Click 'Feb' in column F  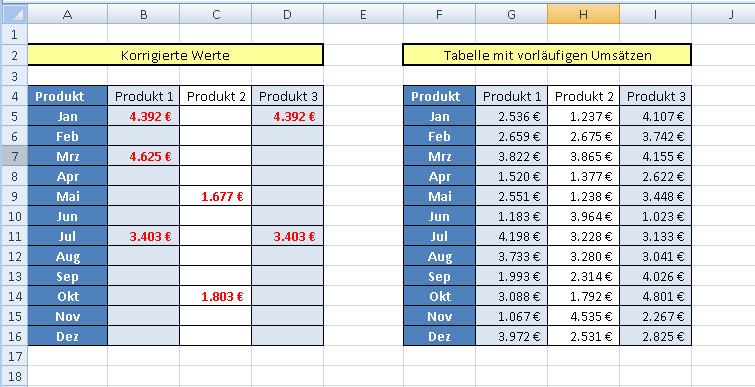439,137
